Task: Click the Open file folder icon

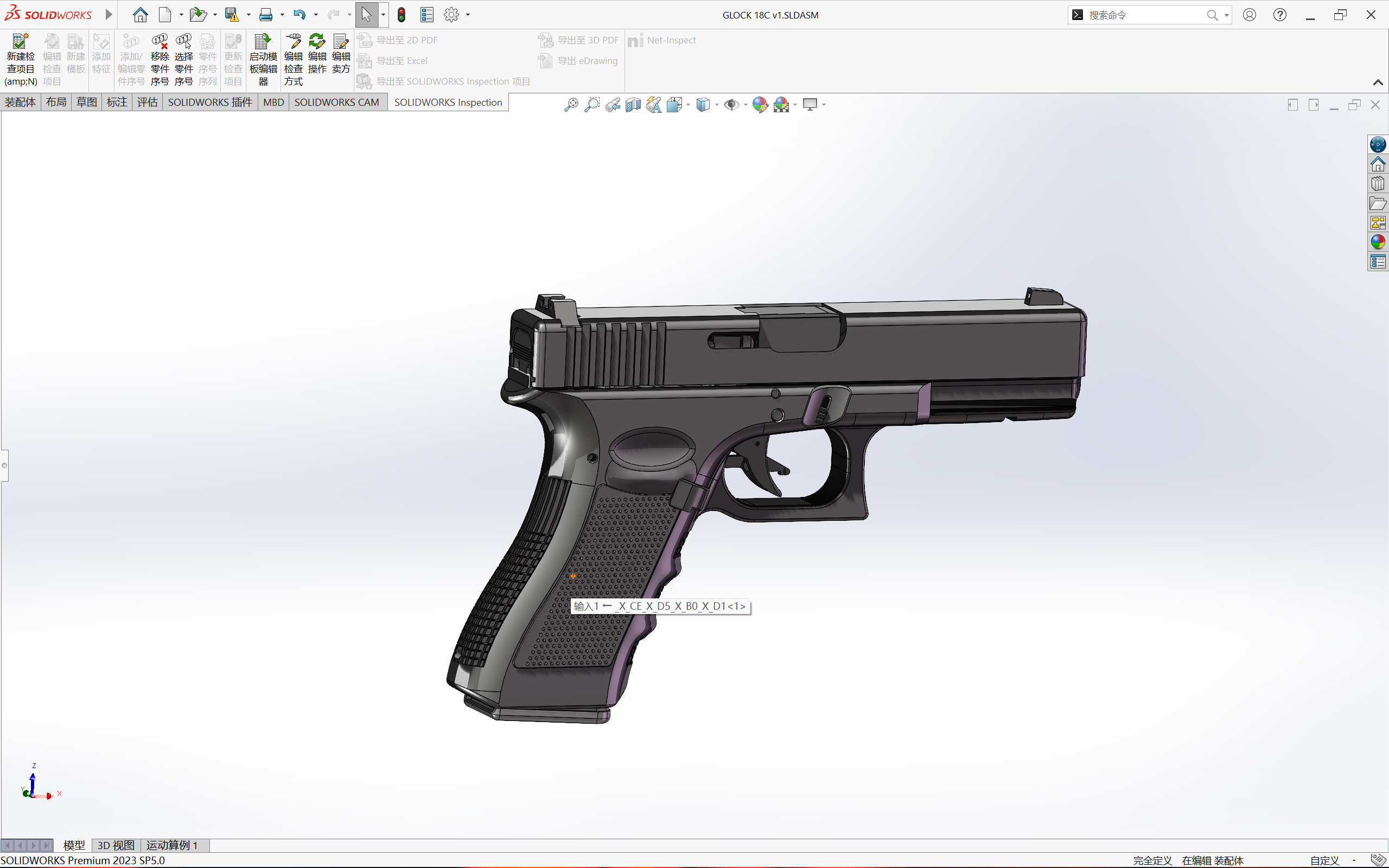Action: click(198, 15)
